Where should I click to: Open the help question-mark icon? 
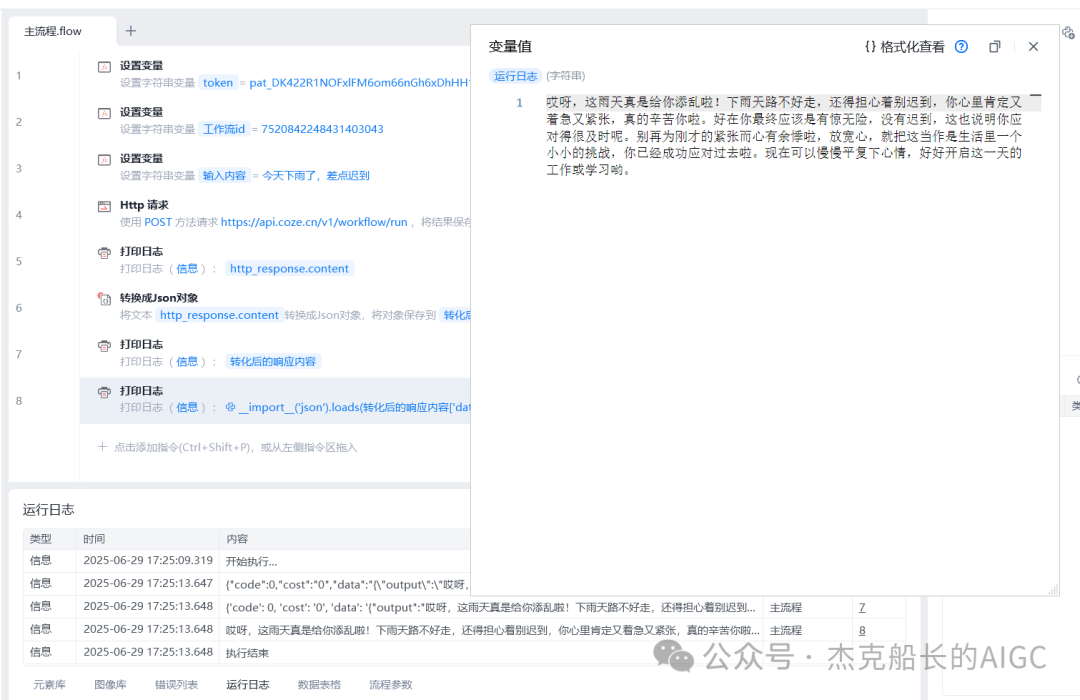click(962, 47)
